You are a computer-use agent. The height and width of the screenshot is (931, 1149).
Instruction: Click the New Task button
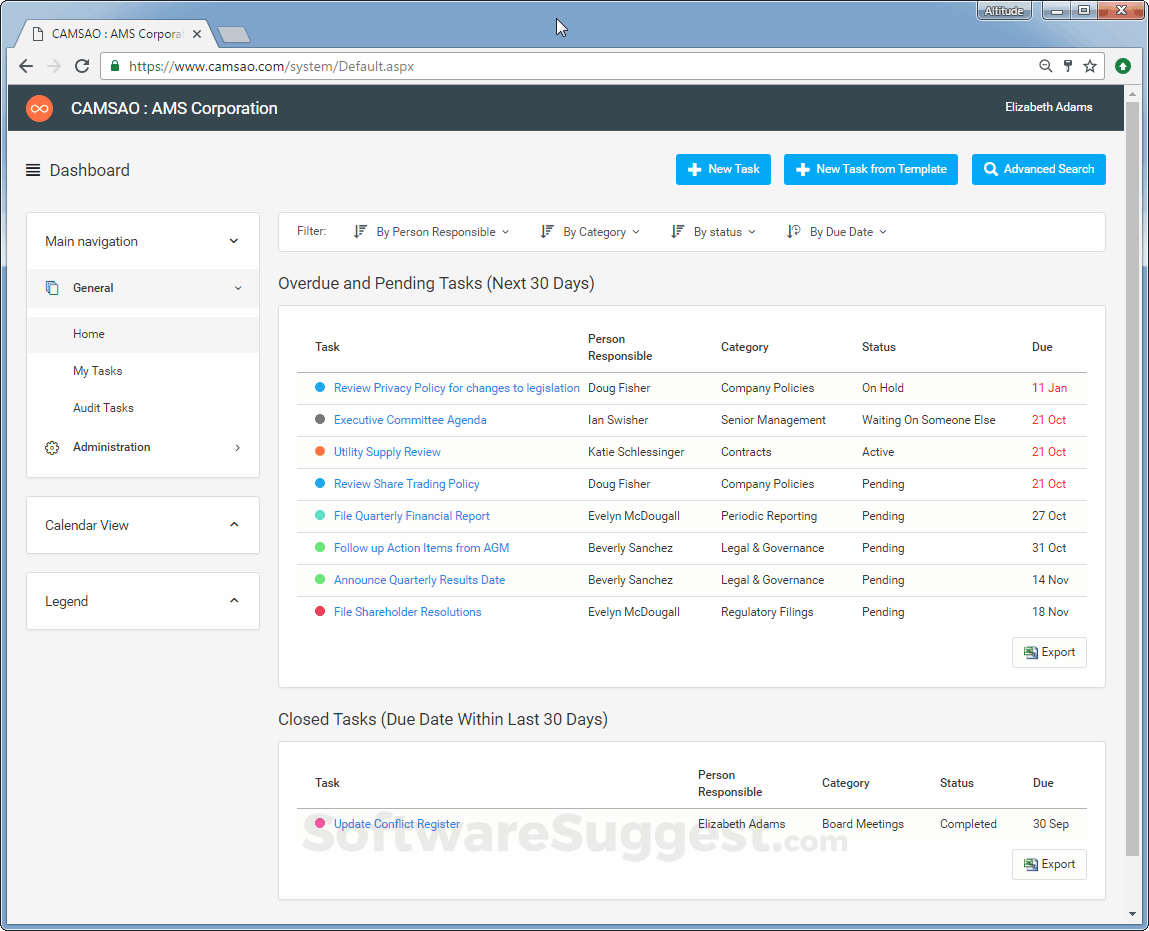click(723, 169)
